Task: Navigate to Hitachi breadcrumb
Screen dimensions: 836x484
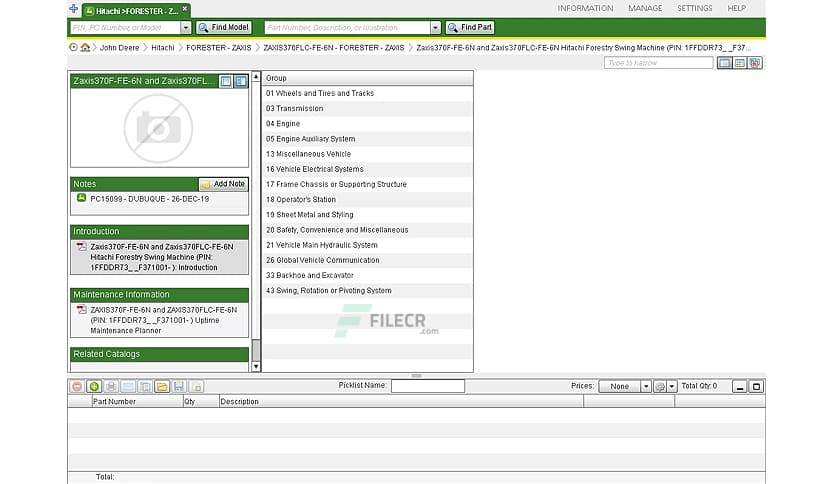Action: [163, 47]
